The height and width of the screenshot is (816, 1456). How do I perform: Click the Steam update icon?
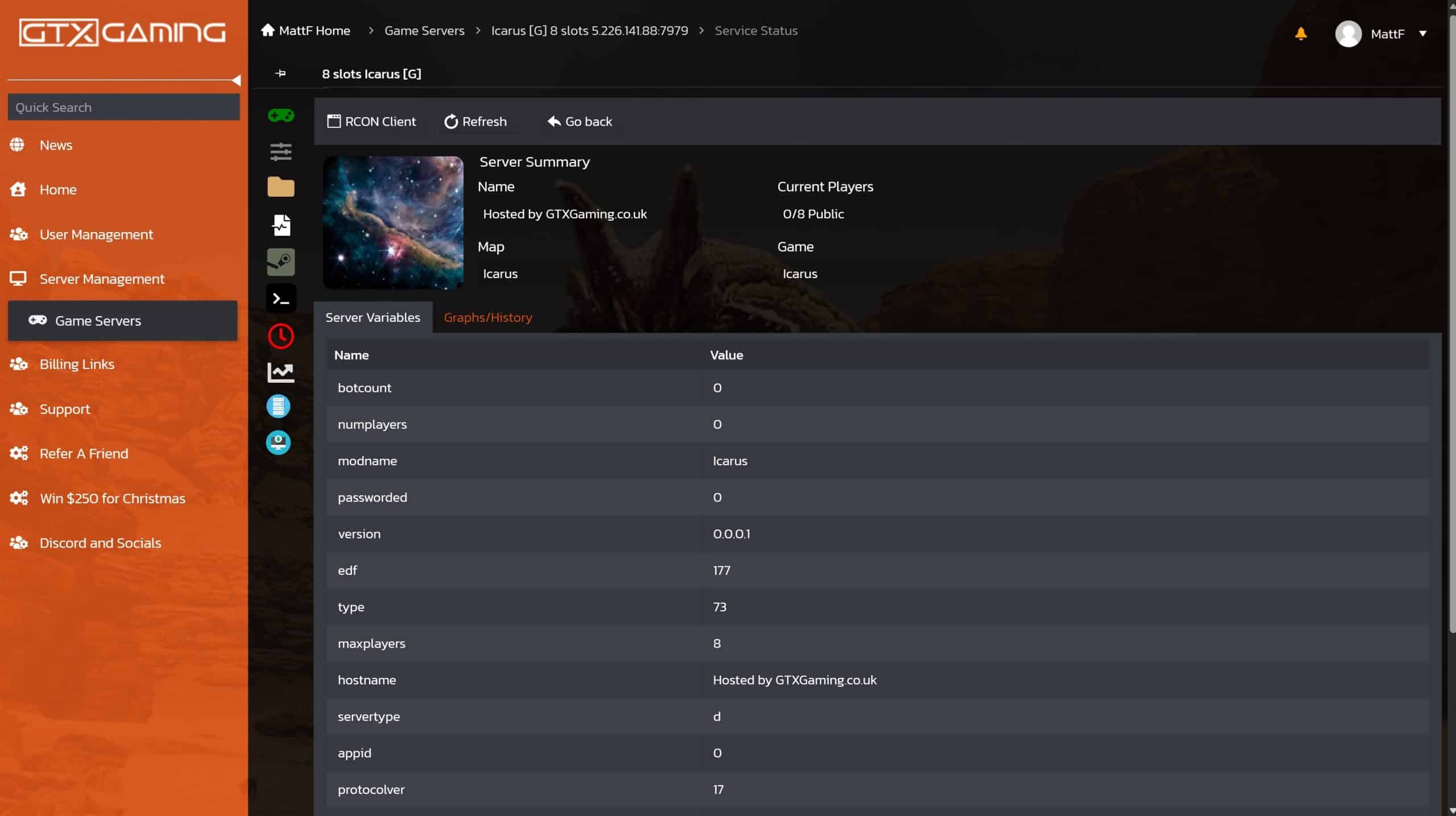tap(280, 262)
